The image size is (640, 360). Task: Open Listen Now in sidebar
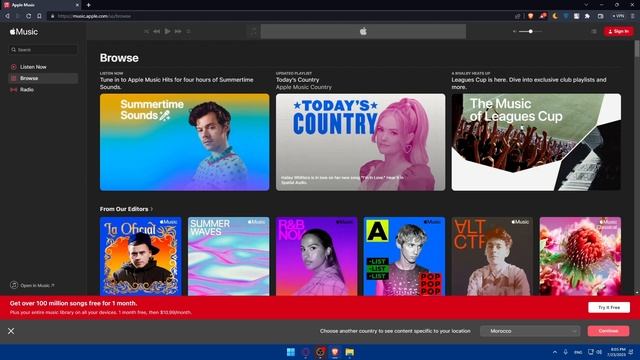coord(43,67)
